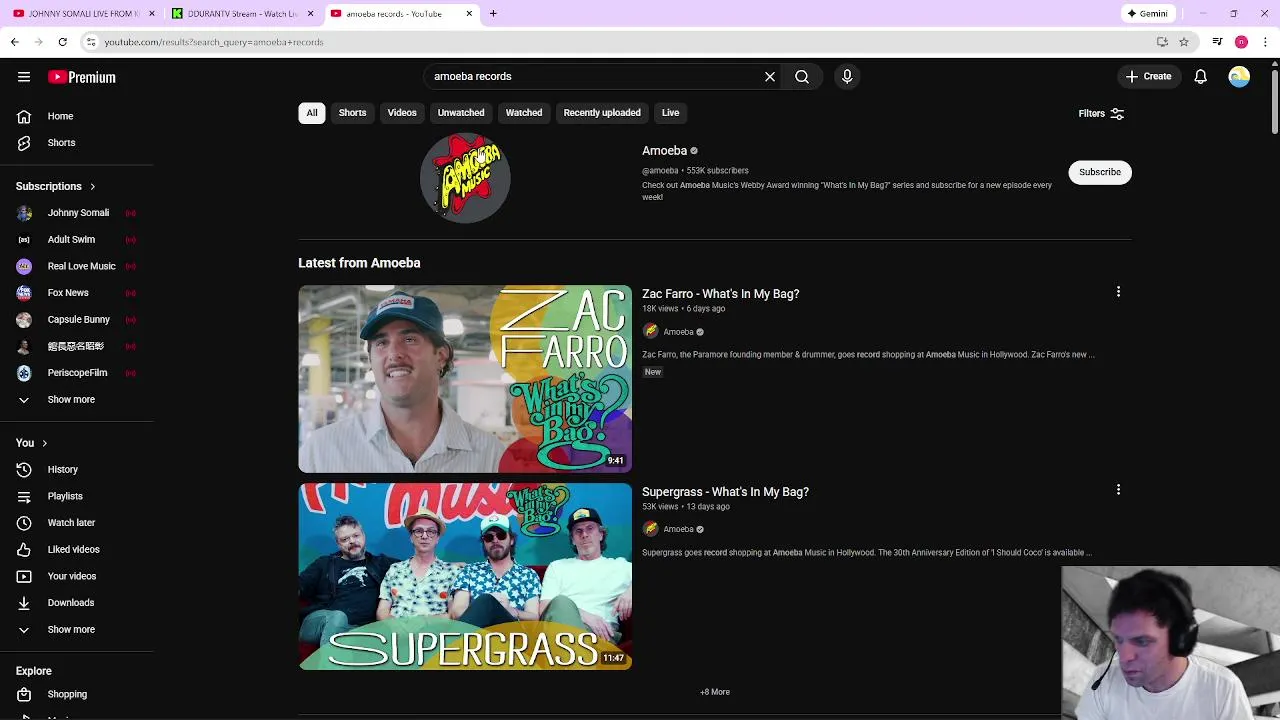Open Zac Farro - What's In My Bag title

[x=721, y=294]
